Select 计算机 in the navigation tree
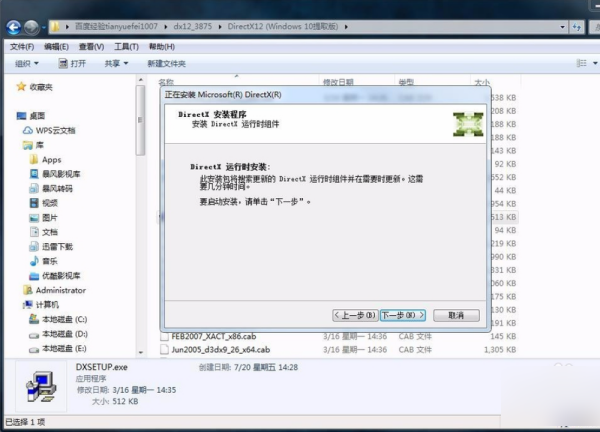The width and height of the screenshot is (600, 432). click(x=47, y=305)
